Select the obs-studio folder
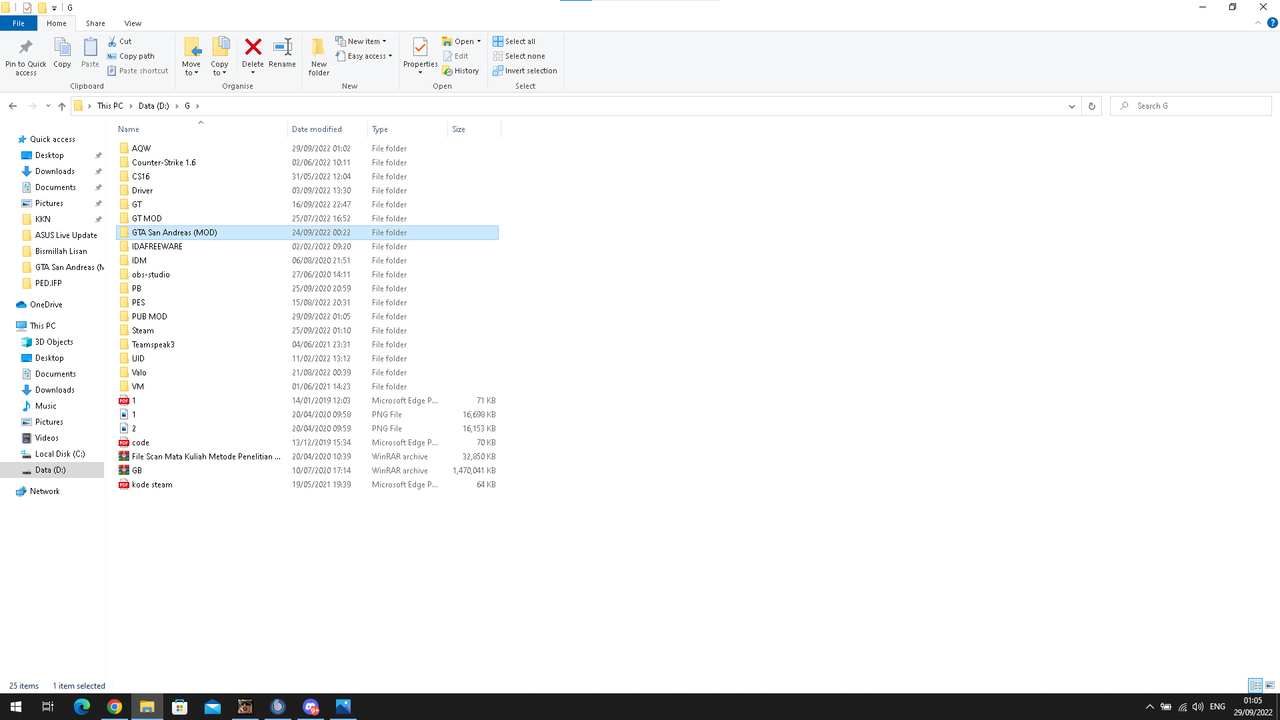 [307, 274]
